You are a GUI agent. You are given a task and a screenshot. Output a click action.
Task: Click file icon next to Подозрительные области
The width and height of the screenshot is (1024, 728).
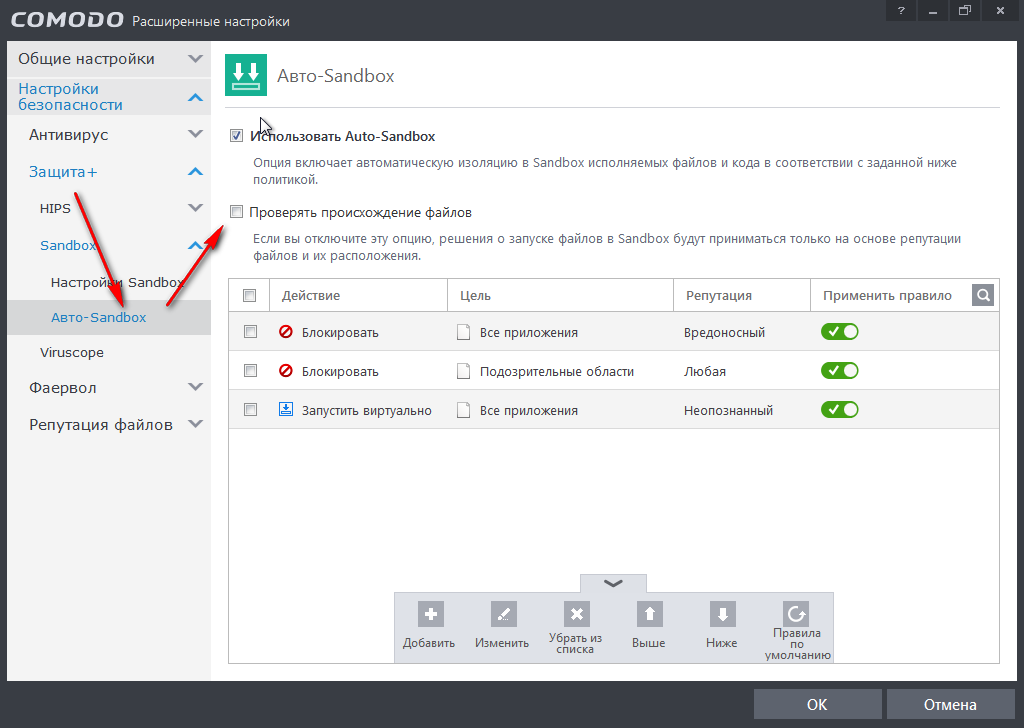(x=463, y=372)
